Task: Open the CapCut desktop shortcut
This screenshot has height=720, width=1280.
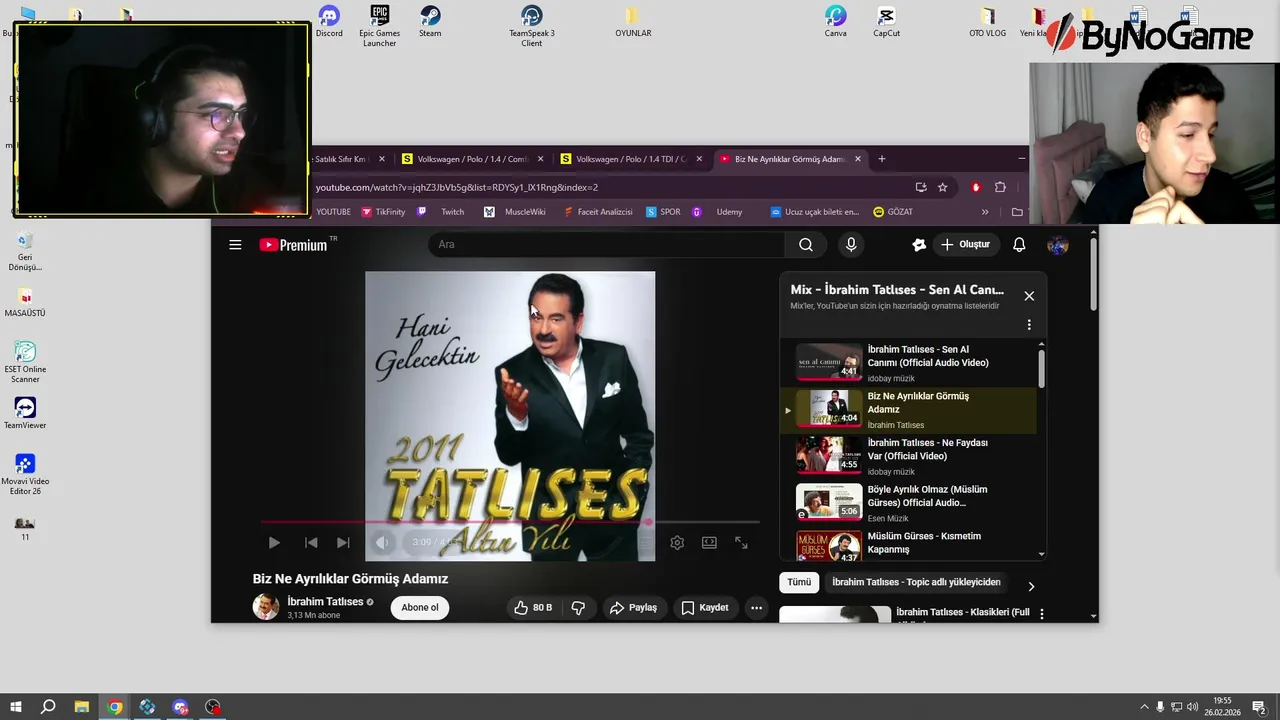Action: (x=886, y=21)
